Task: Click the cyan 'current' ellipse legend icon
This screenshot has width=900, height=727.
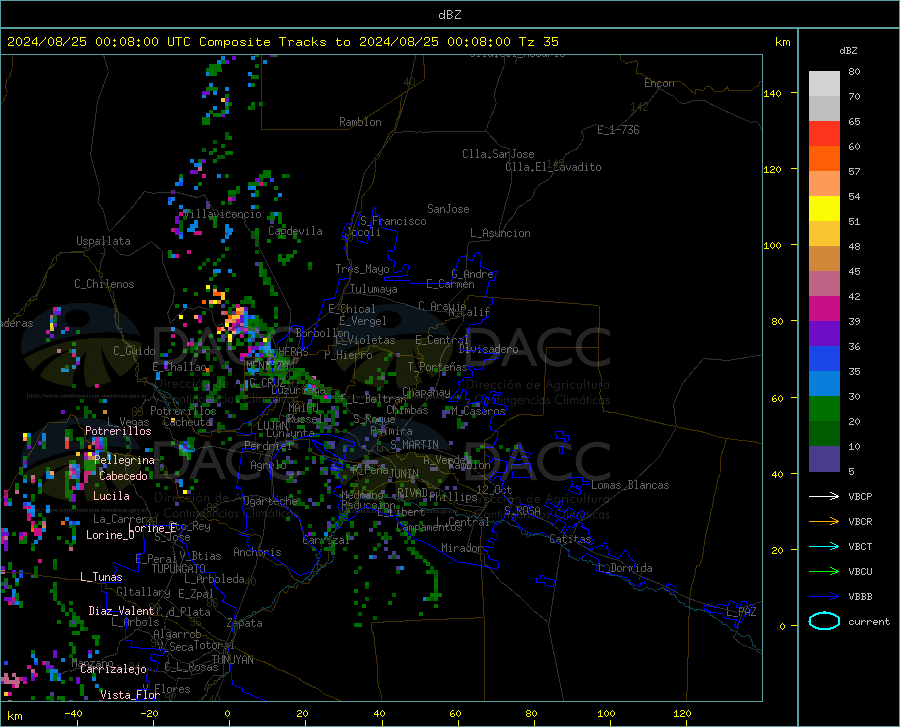Action: pos(824,621)
